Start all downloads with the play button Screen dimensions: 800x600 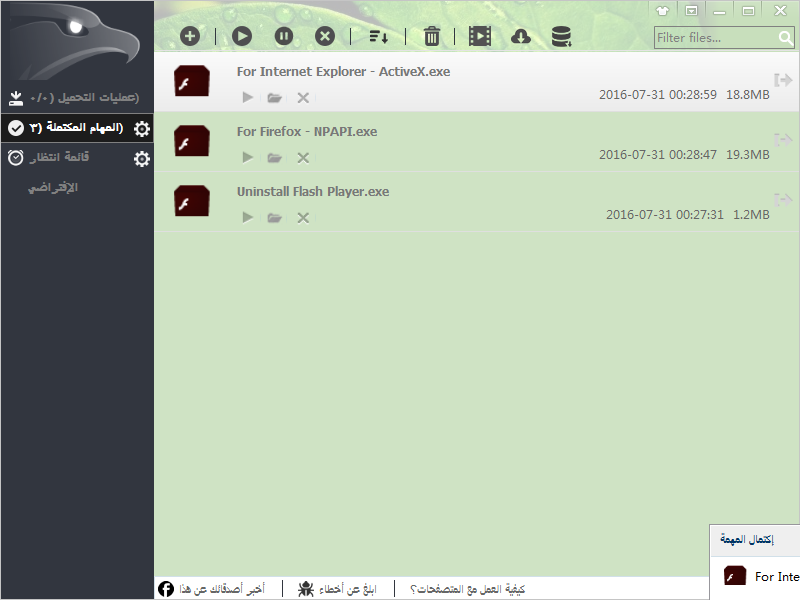(242, 36)
